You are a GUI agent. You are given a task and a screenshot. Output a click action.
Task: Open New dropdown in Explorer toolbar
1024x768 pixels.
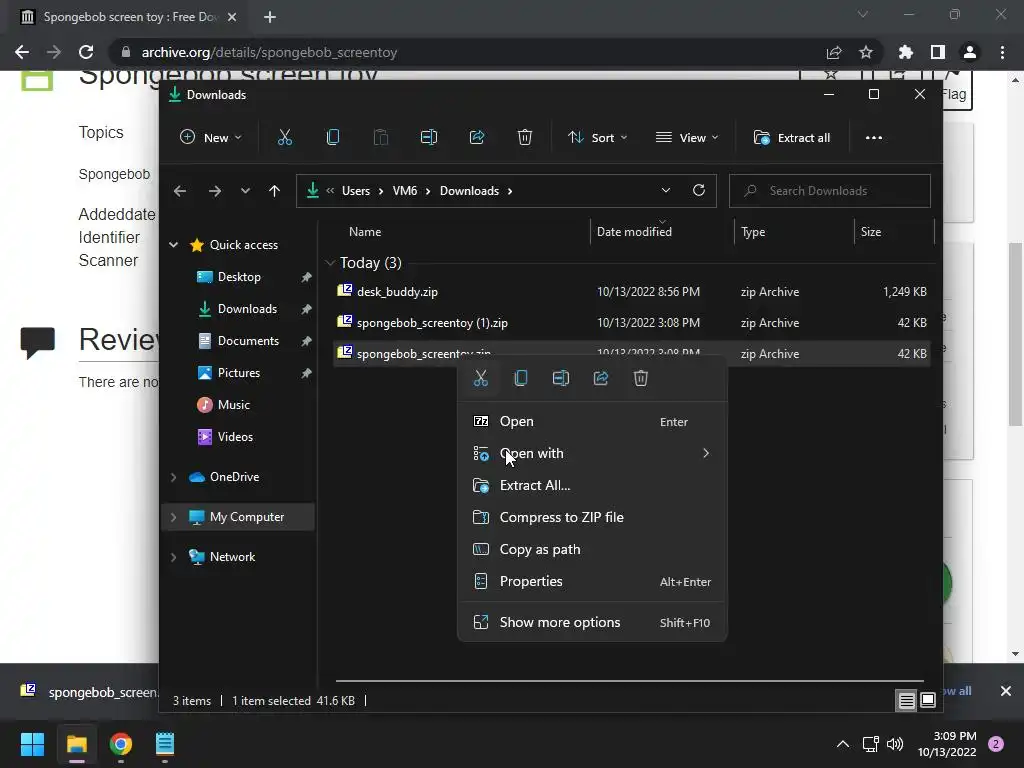click(x=210, y=138)
